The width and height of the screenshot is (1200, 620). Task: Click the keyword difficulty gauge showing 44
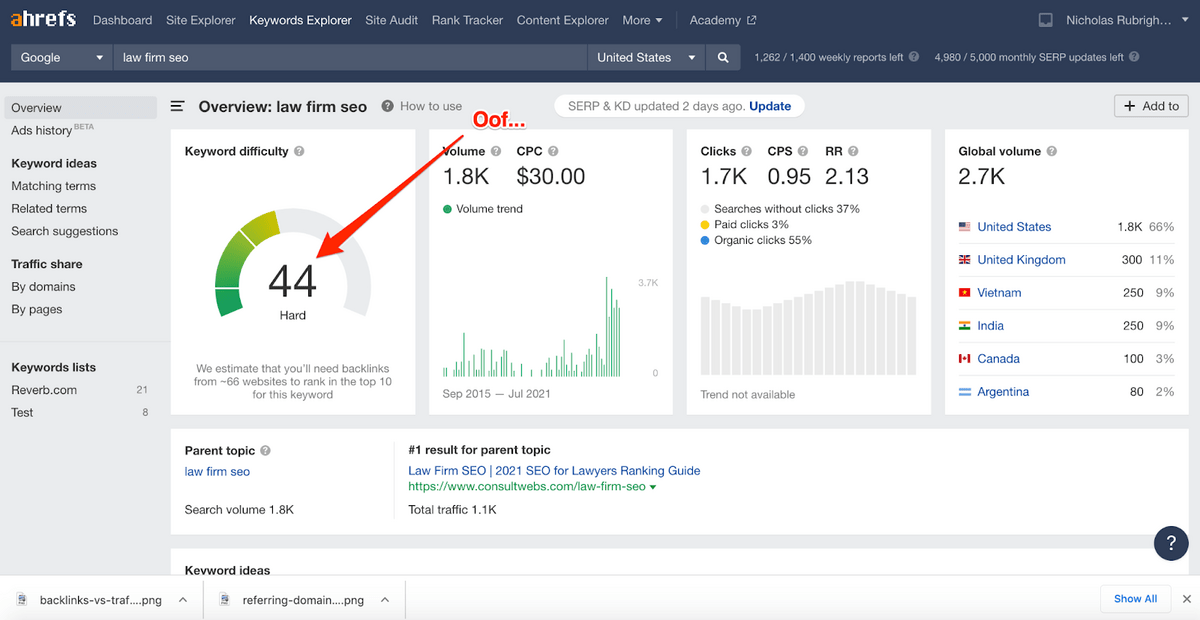point(292,280)
